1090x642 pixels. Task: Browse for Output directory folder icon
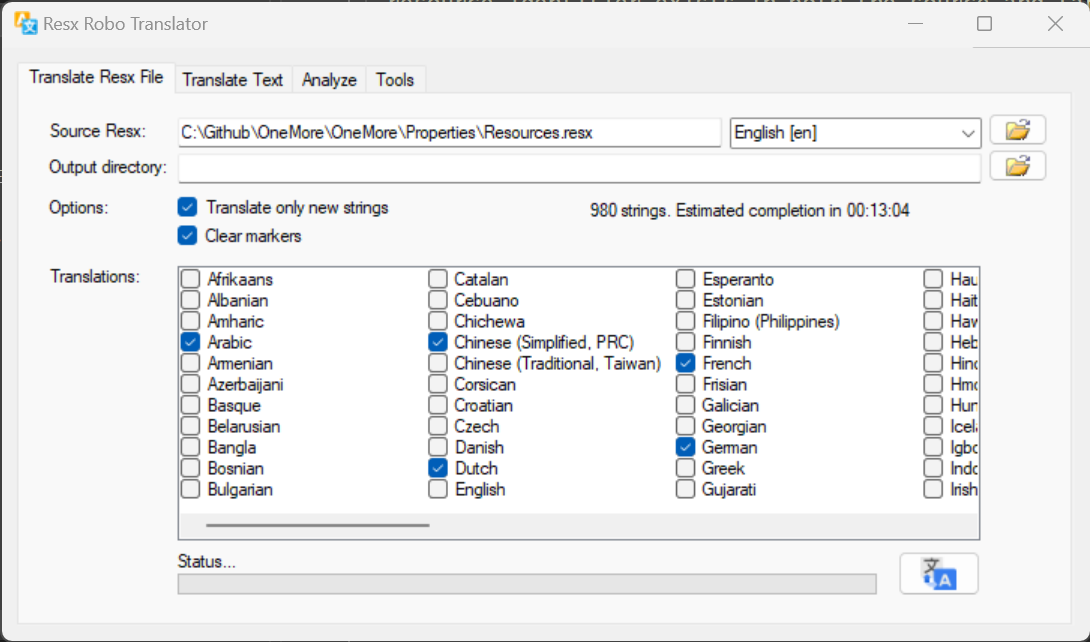pyautogui.click(x=1017, y=166)
